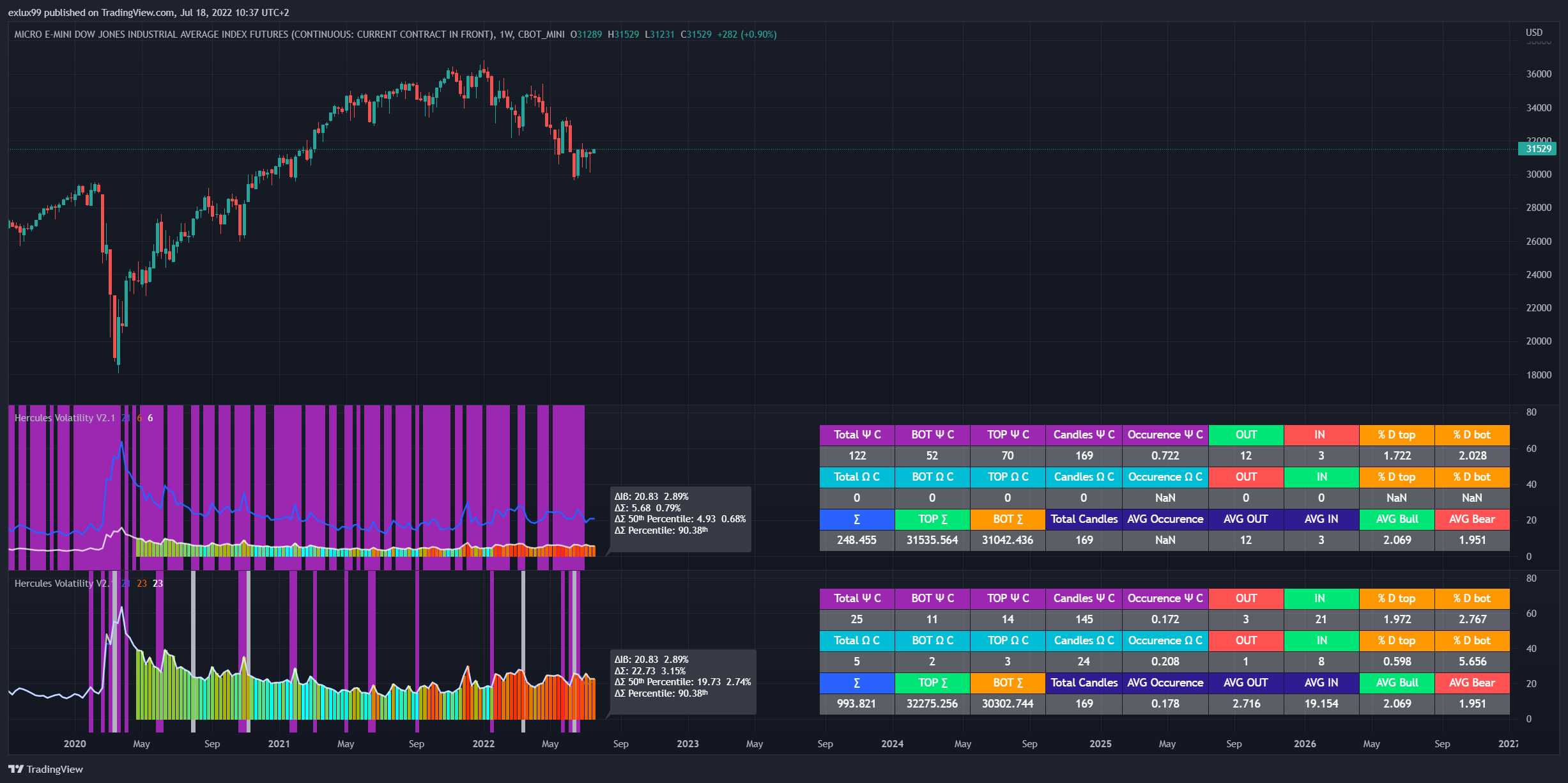1568x783 pixels.
Task: Click the 993.821 value cell in bottom table
Action: click(856, 704)
